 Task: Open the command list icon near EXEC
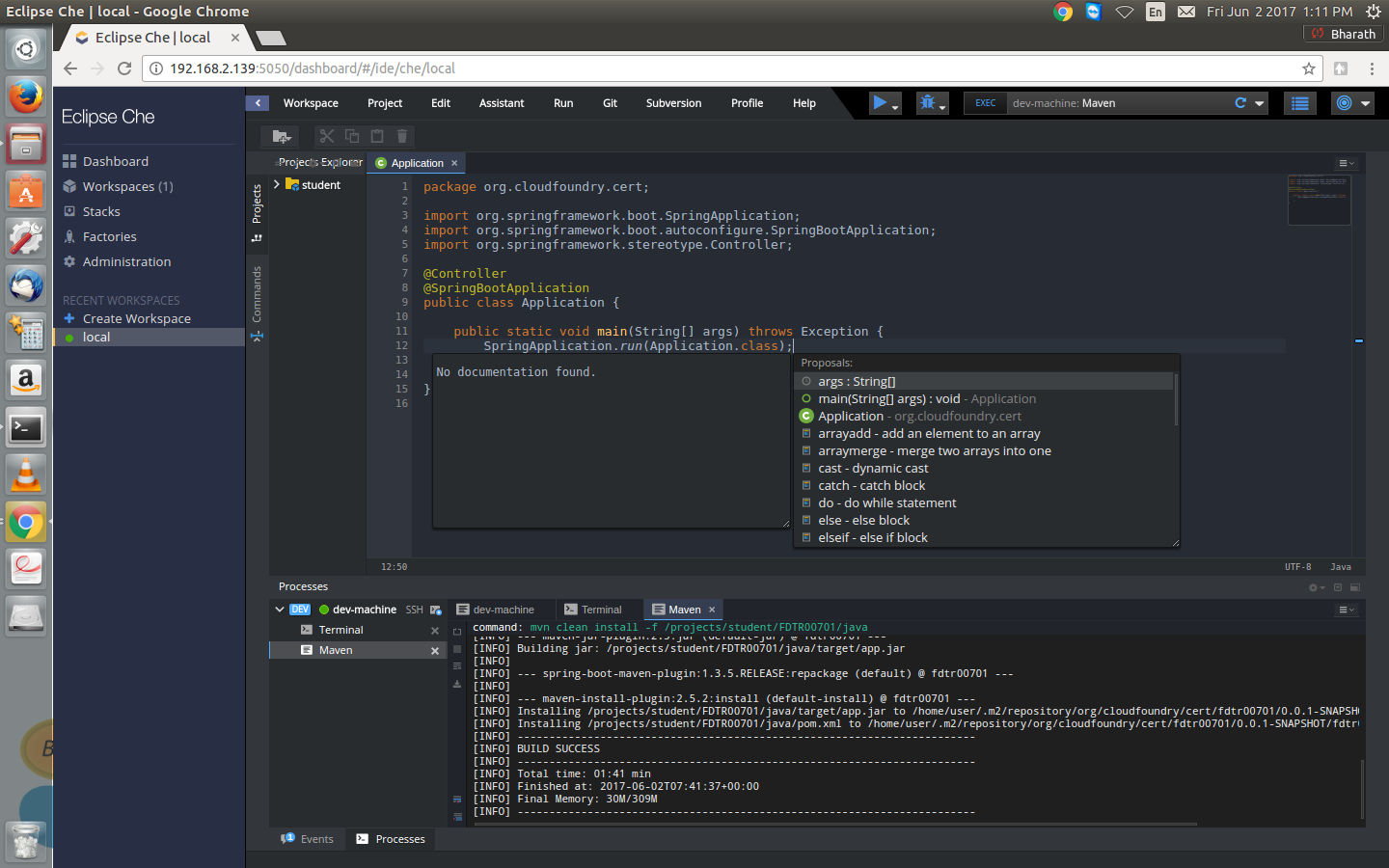click(1299, 103)
